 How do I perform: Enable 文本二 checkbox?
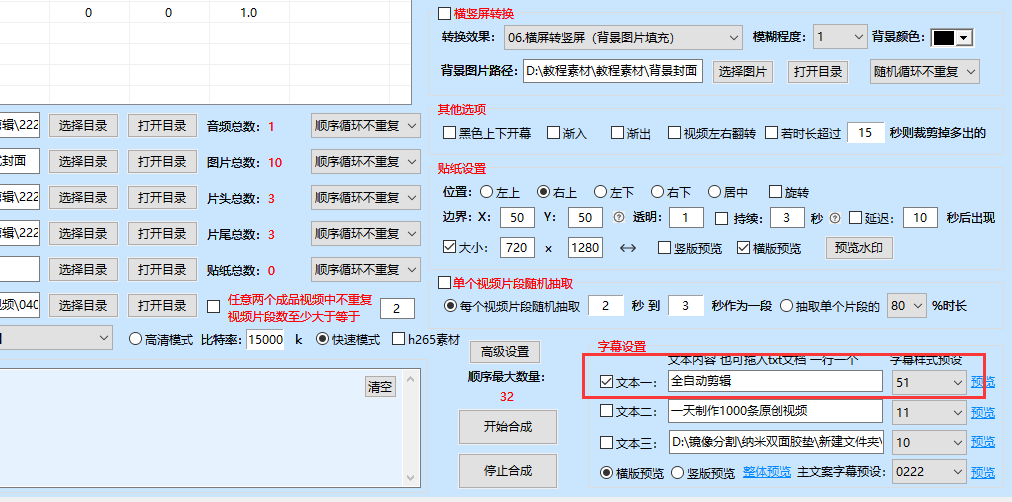pos(606,411)
